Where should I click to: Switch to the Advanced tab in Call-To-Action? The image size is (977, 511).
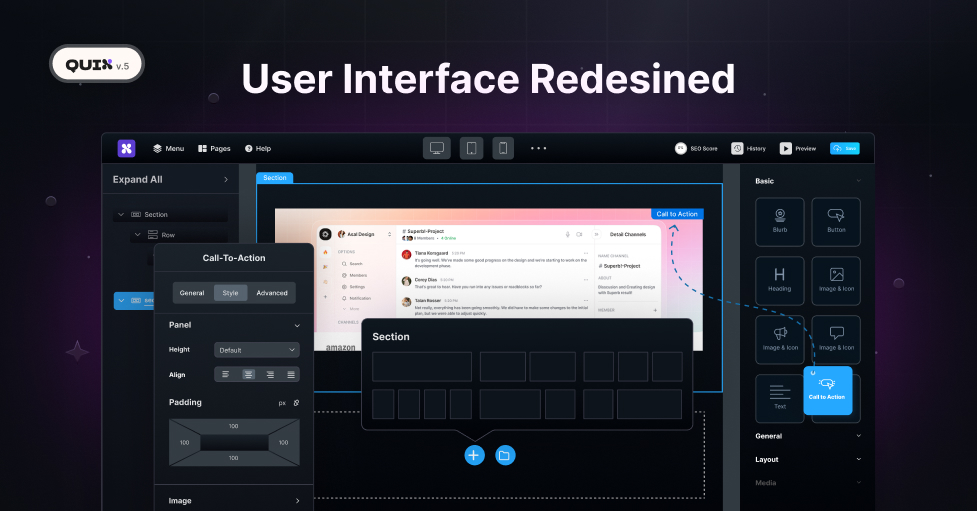(x=272, y=293)
